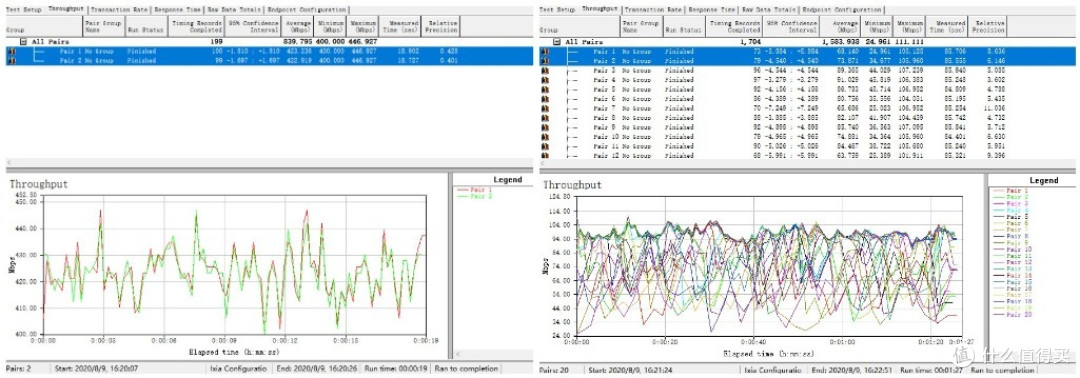Click Pair 10 row icon in right window
Image resolution: width=1080 pixels, height=378 pixels.
pos(545,137)
